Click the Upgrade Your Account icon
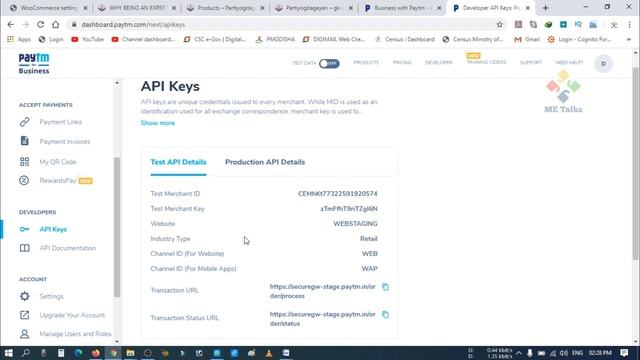The width and height of the screenshot is (640, 360). 24,315
